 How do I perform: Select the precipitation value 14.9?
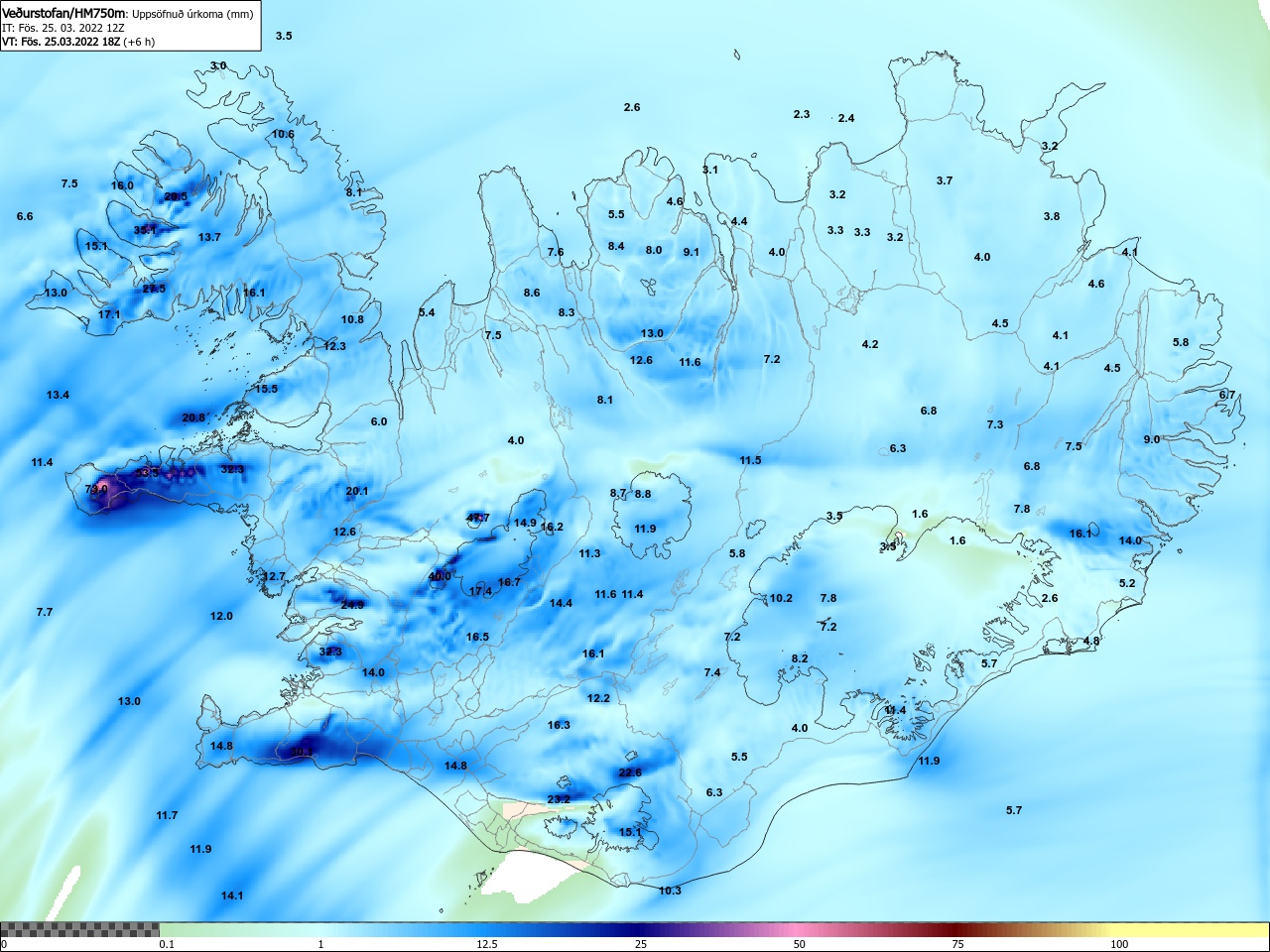(x=525, y=524)
